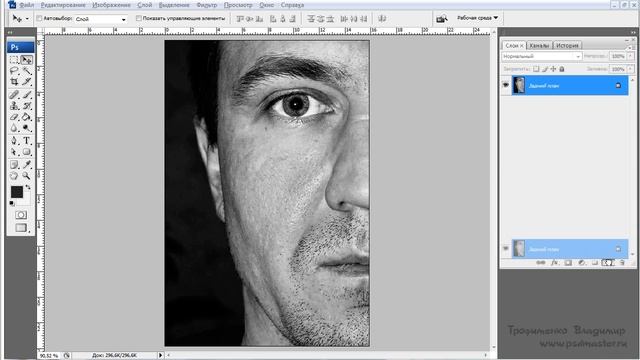Select the Paint Bucket tool
The height and width of the screenshot is (360, 640).
pos(27,117)
